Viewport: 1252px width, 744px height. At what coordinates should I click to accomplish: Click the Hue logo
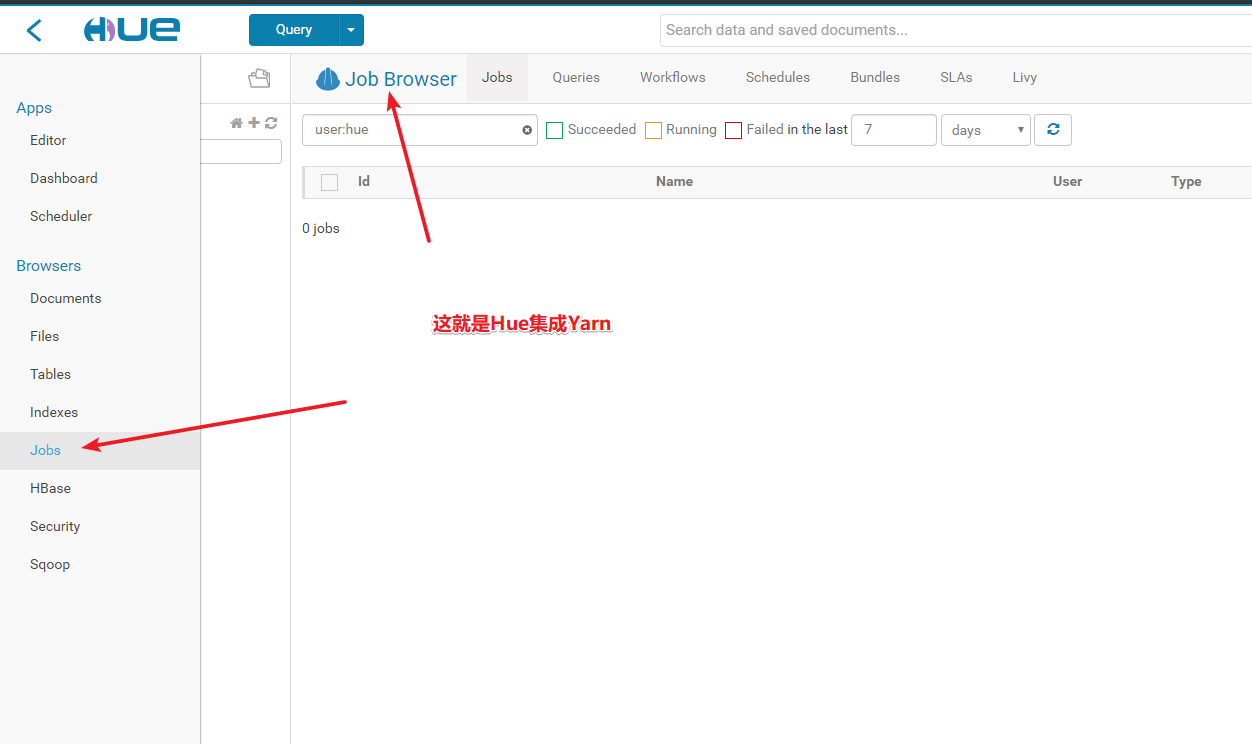(132, 30)
